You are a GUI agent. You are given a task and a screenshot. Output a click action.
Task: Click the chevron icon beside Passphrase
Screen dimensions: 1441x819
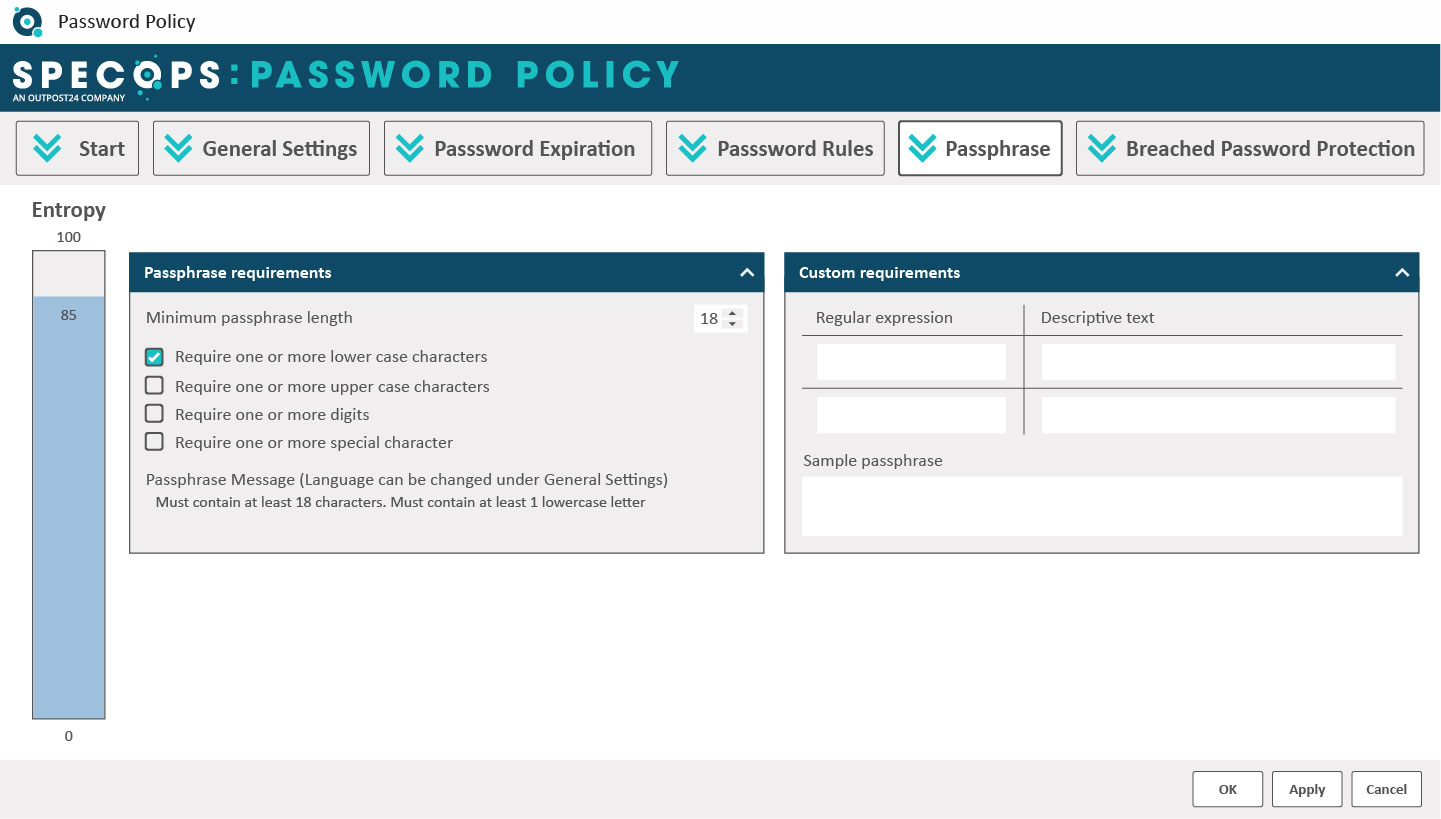[921, 149]
